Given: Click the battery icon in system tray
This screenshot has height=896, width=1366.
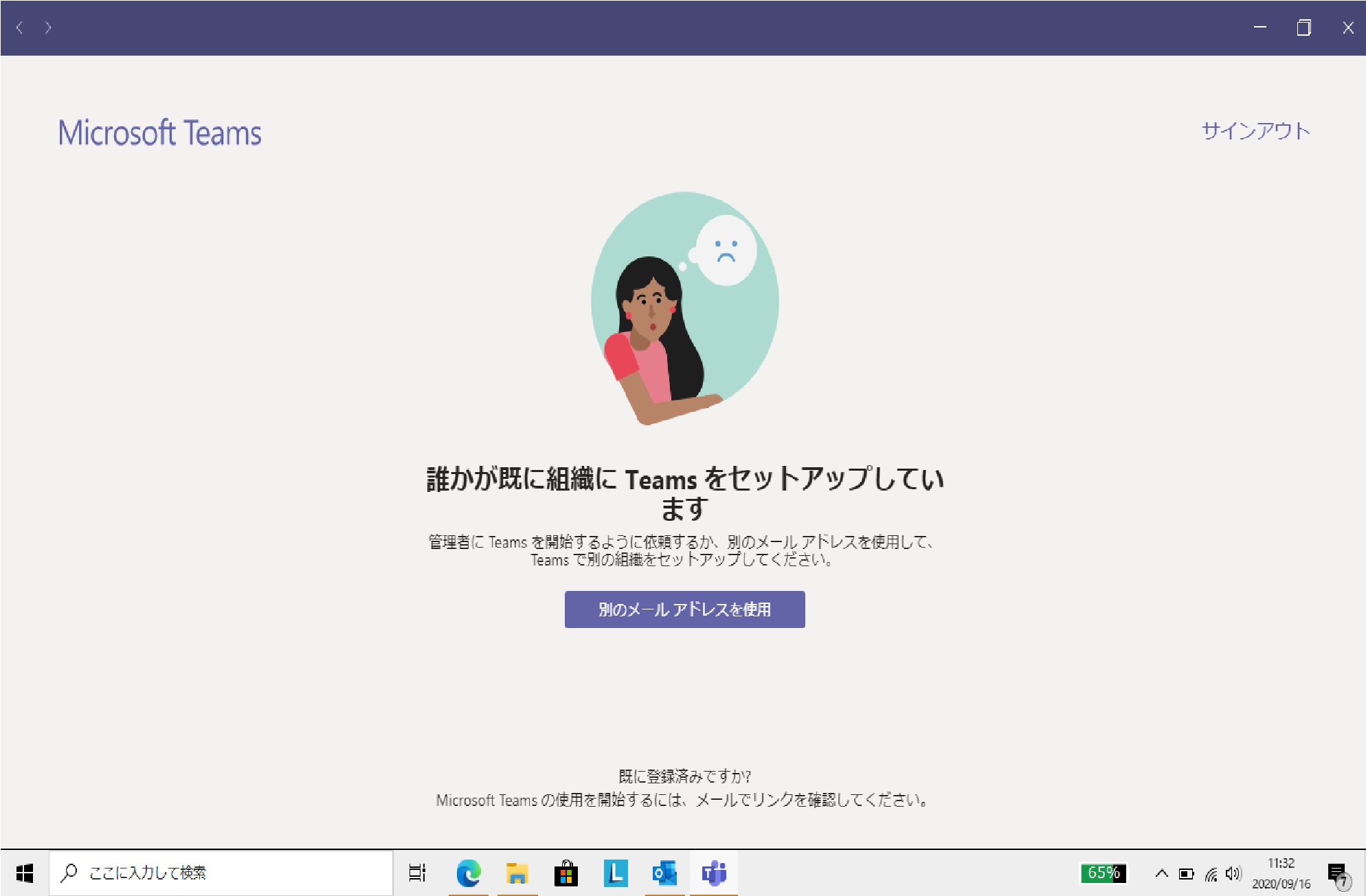Looking at the screenshot, I should point(1187,874).
